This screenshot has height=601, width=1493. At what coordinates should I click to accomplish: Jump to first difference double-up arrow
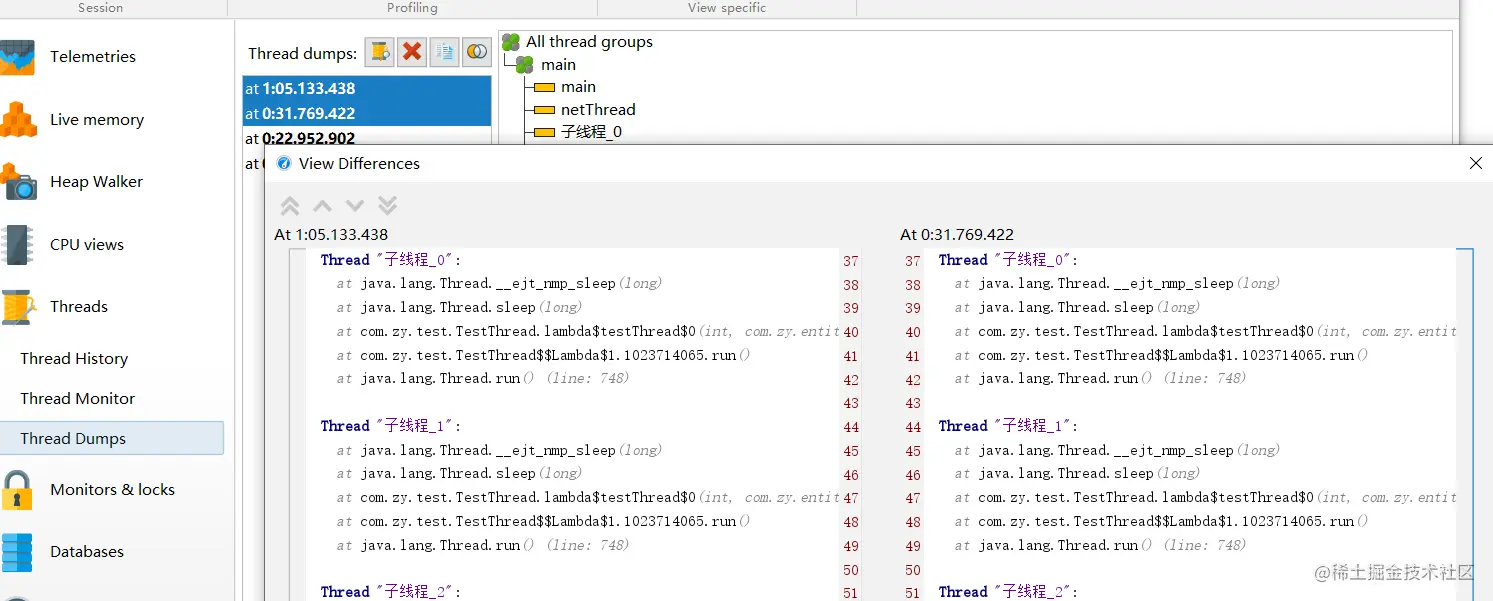(290, 206)
